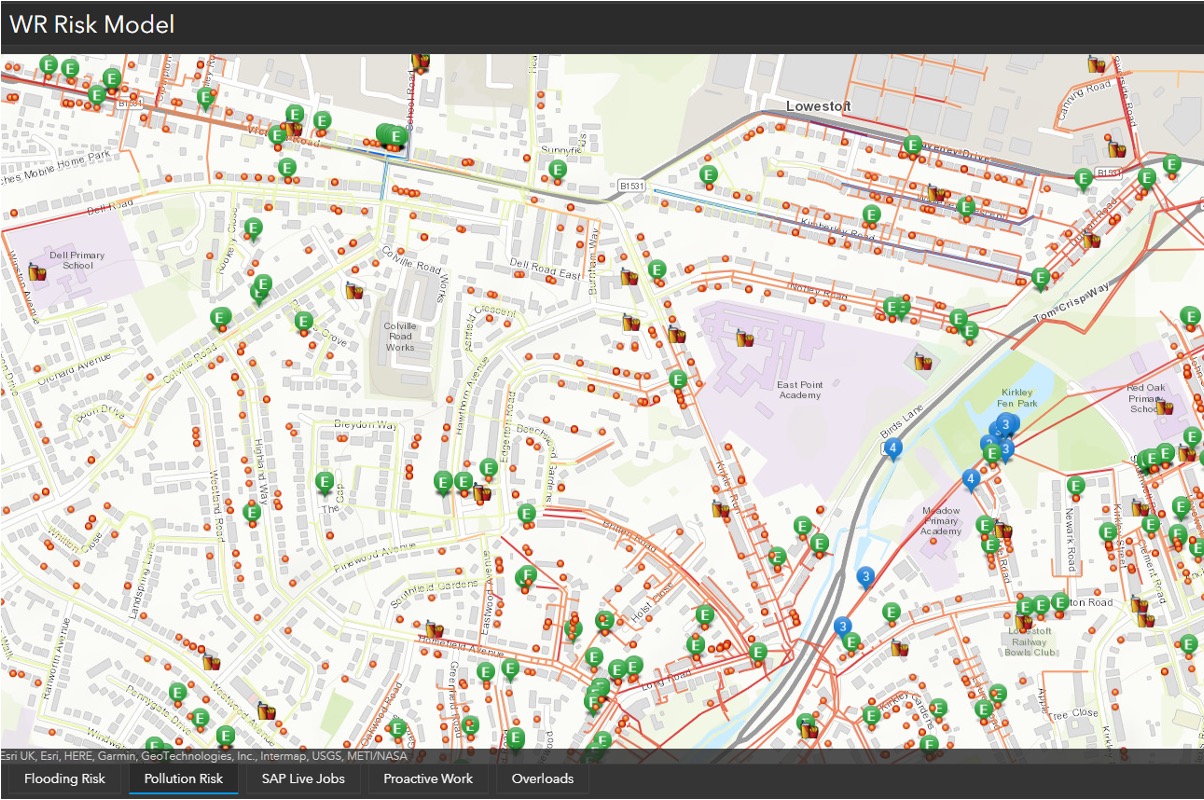Open the blue cluster marker labeled 4 on Birds Lane
Image resolution: width=1204 pixels, height=800 pixels.
(x=893, y=447)
